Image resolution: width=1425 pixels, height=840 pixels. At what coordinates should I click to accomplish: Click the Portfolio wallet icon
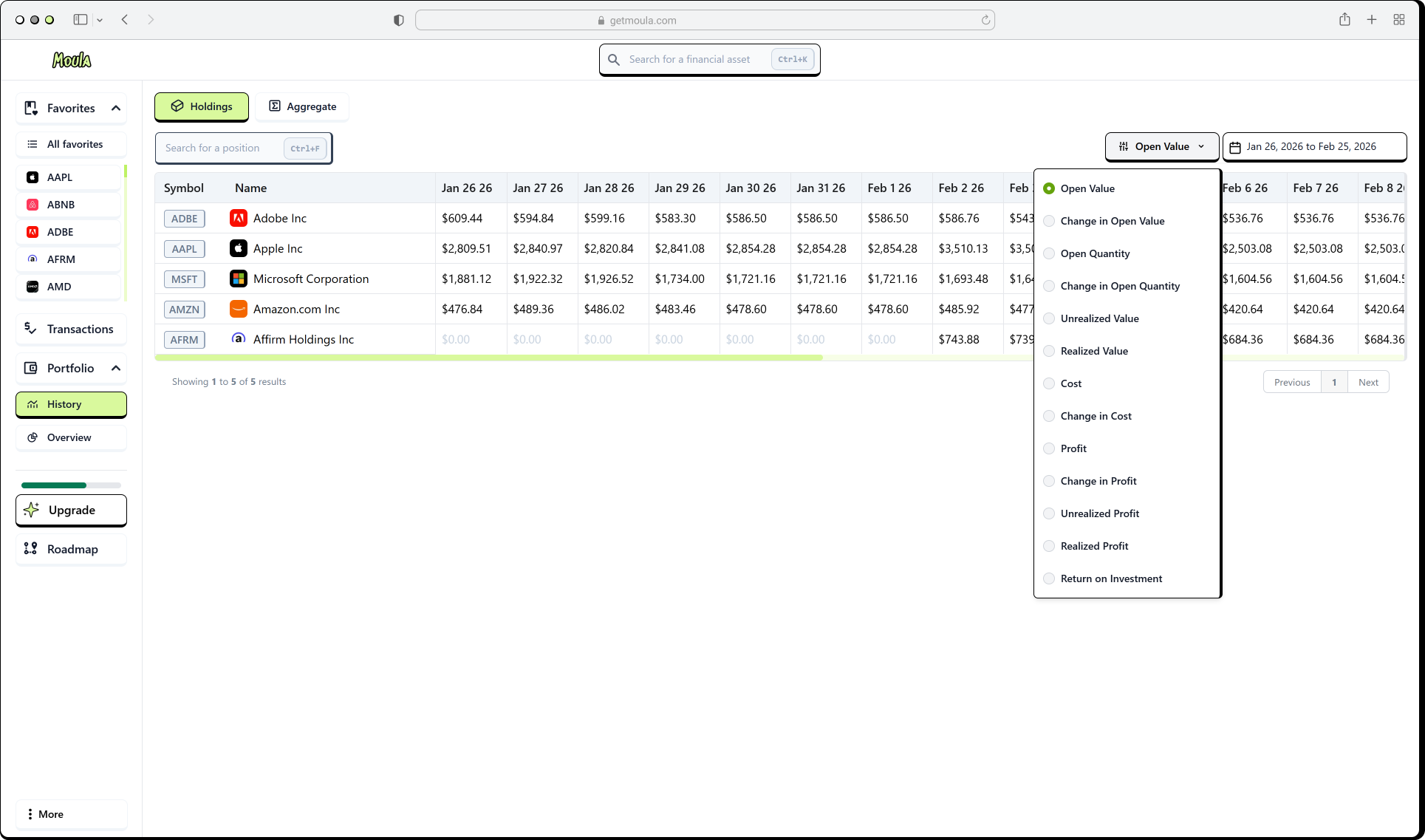31,368
